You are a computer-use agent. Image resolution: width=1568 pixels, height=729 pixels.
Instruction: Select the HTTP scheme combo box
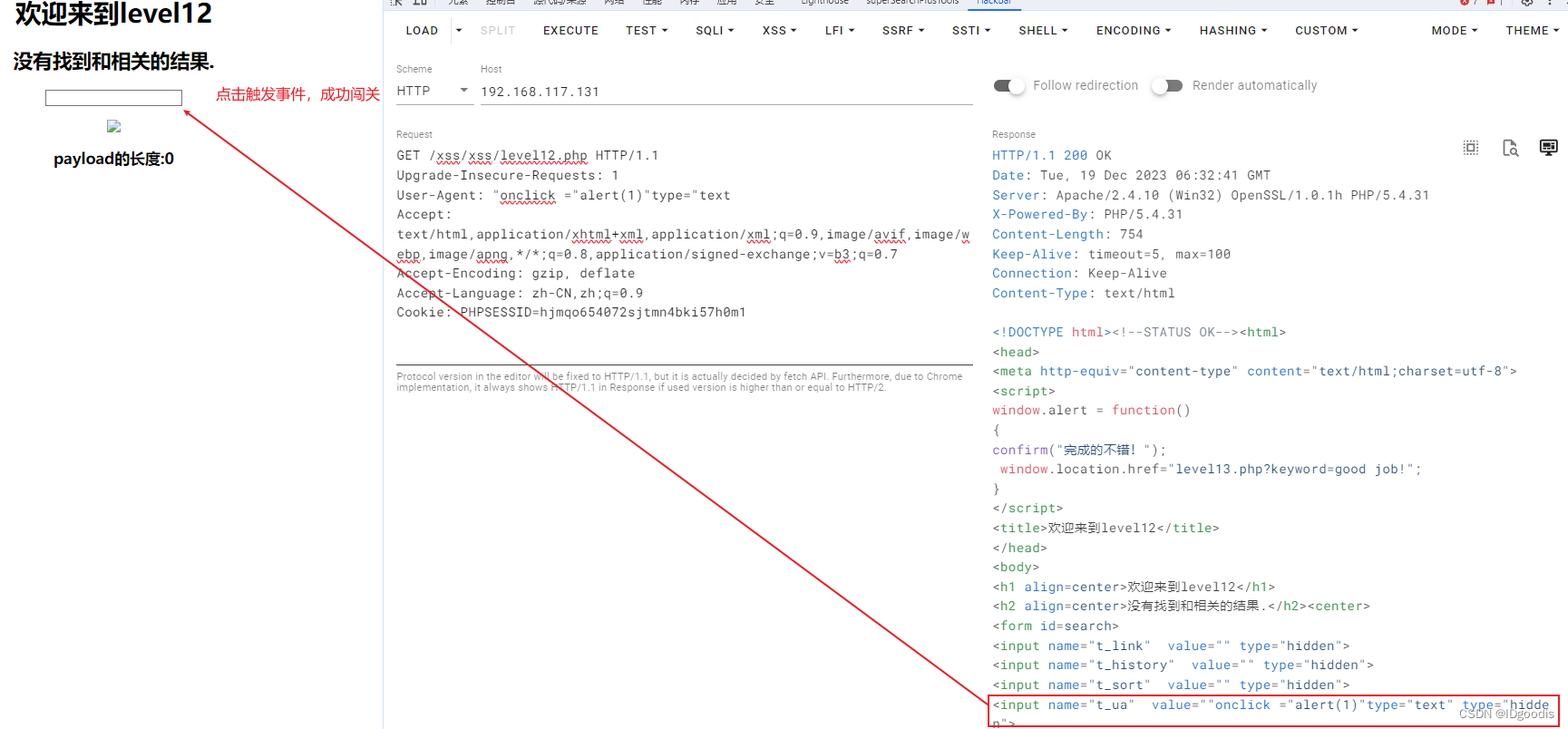(x=434, y=91)
